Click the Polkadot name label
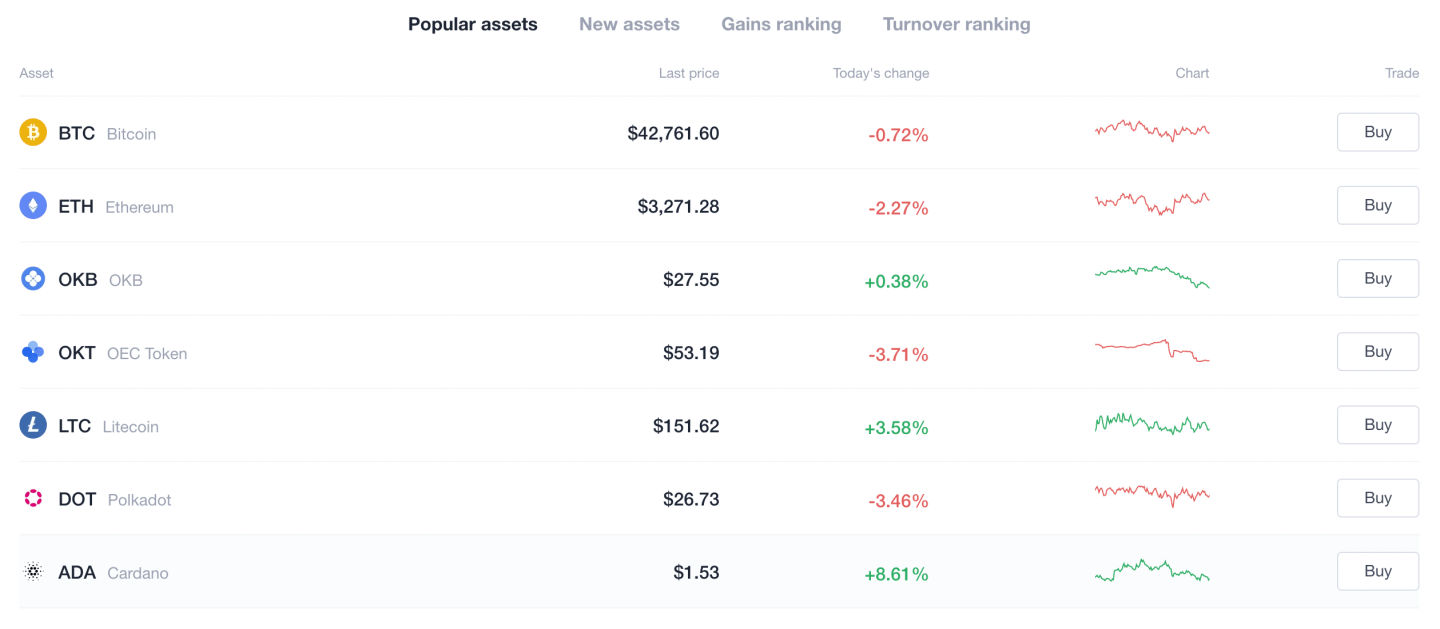Screen dimensions: 1440x629 [139, 500]
